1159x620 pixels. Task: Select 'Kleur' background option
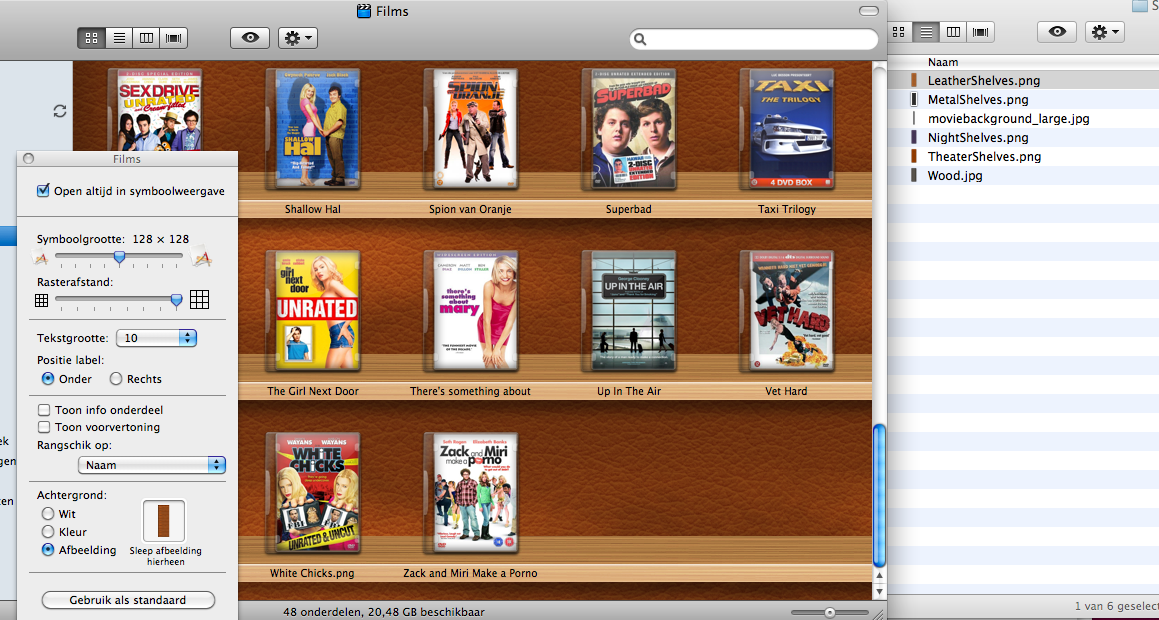48,531
